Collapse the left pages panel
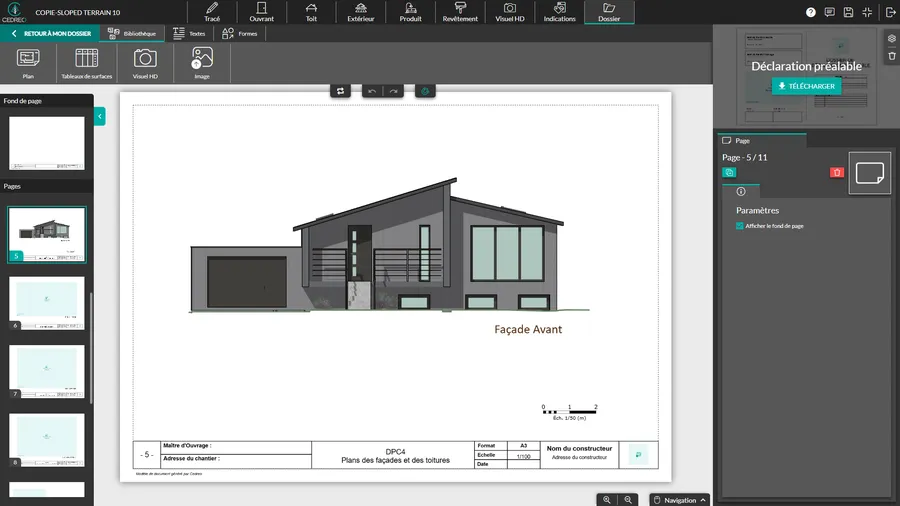 100,116
